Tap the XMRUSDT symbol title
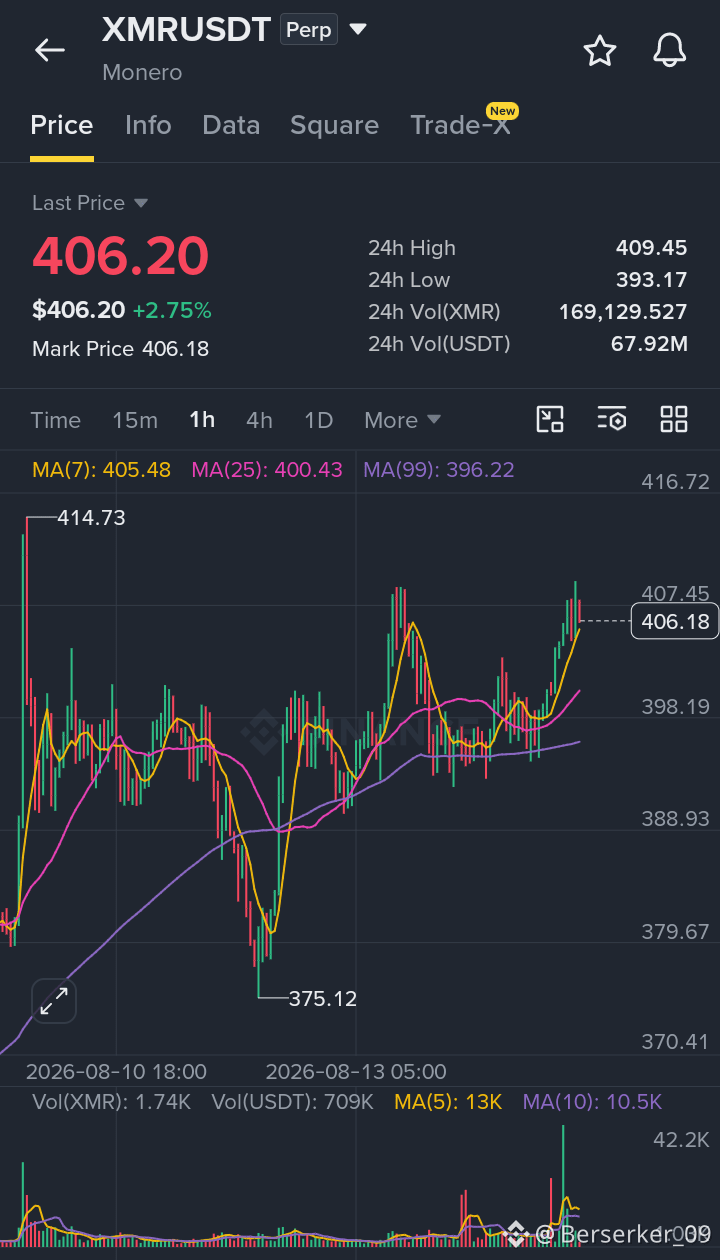This screenshot has height=1260, width=720. (186, 30)
